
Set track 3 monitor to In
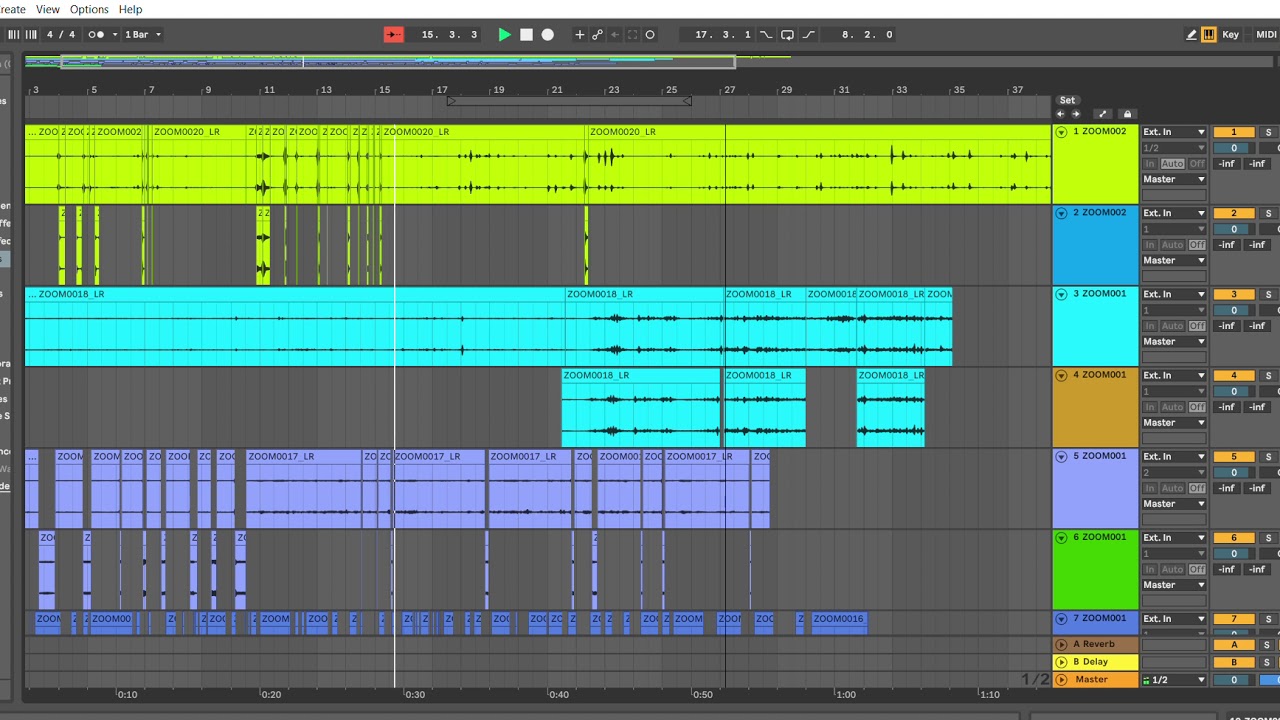pyautogui.click(x=1150, y=326)
